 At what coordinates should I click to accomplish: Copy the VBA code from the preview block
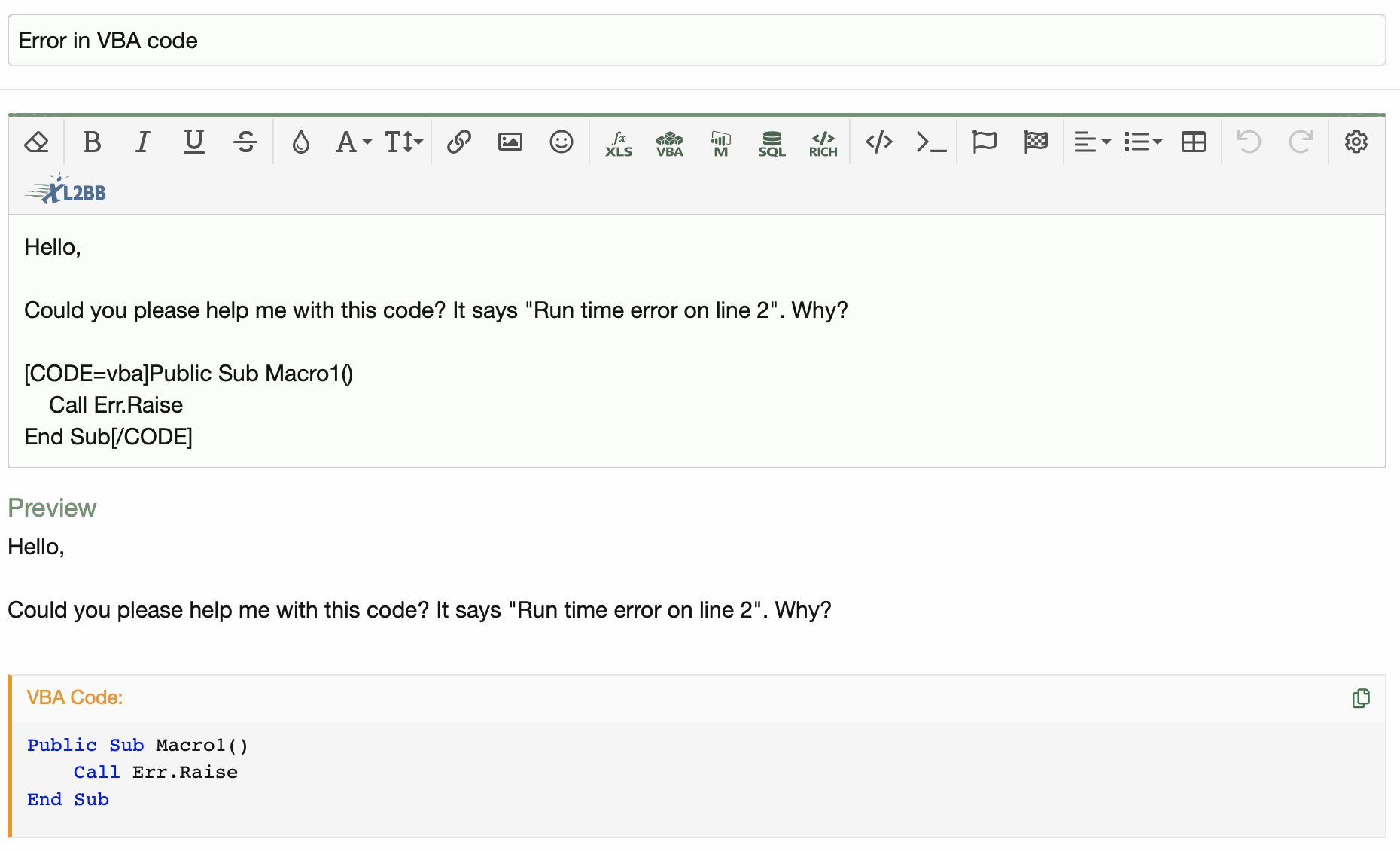1361,699
